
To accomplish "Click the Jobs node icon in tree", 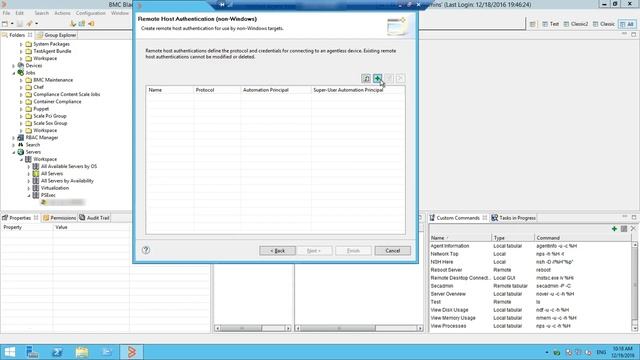I will [21, 73].
